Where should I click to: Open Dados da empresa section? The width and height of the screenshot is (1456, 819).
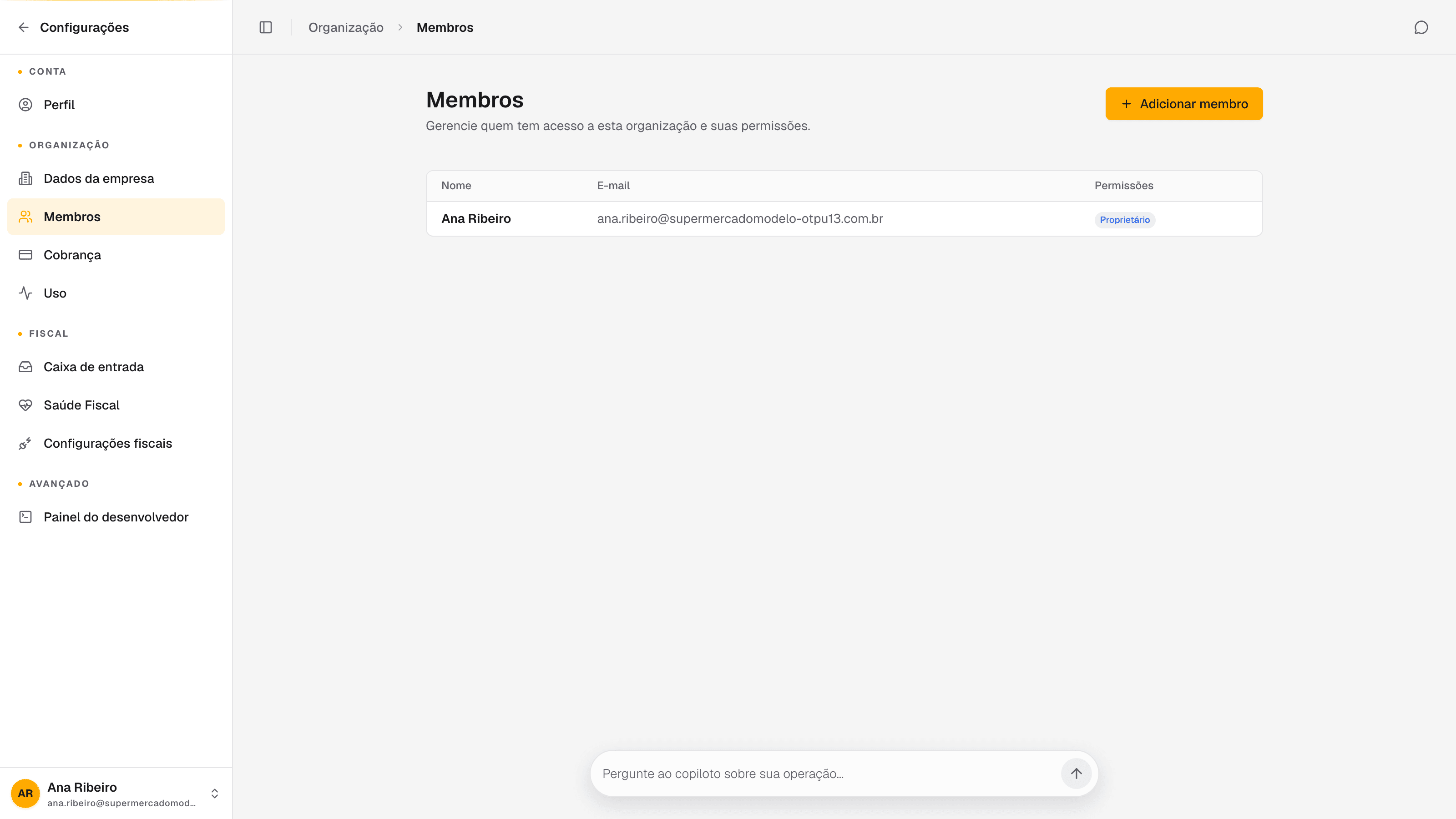pyautogui.click(x=116, y=179)
